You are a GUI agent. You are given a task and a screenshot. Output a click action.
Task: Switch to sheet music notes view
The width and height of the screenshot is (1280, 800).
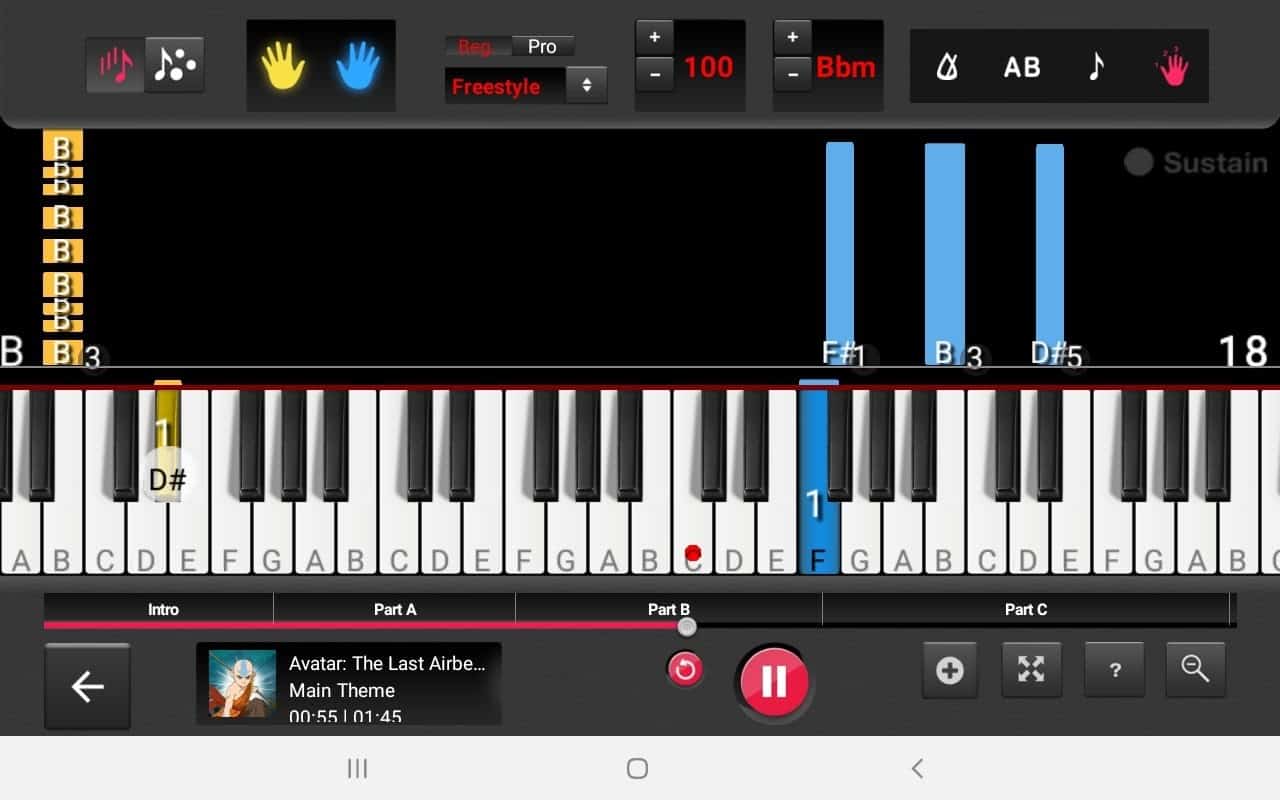175,66
